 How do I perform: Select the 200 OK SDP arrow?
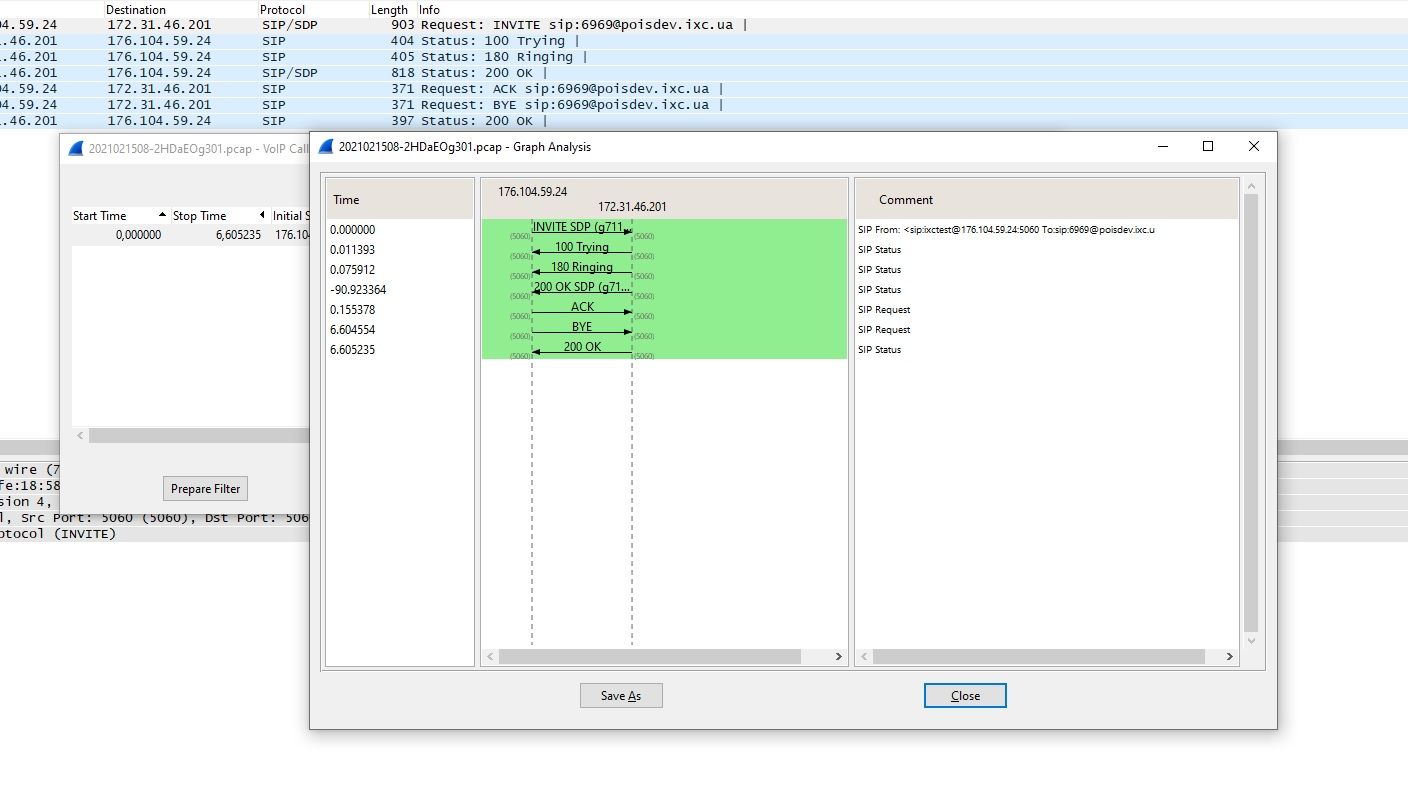point(580,287)
